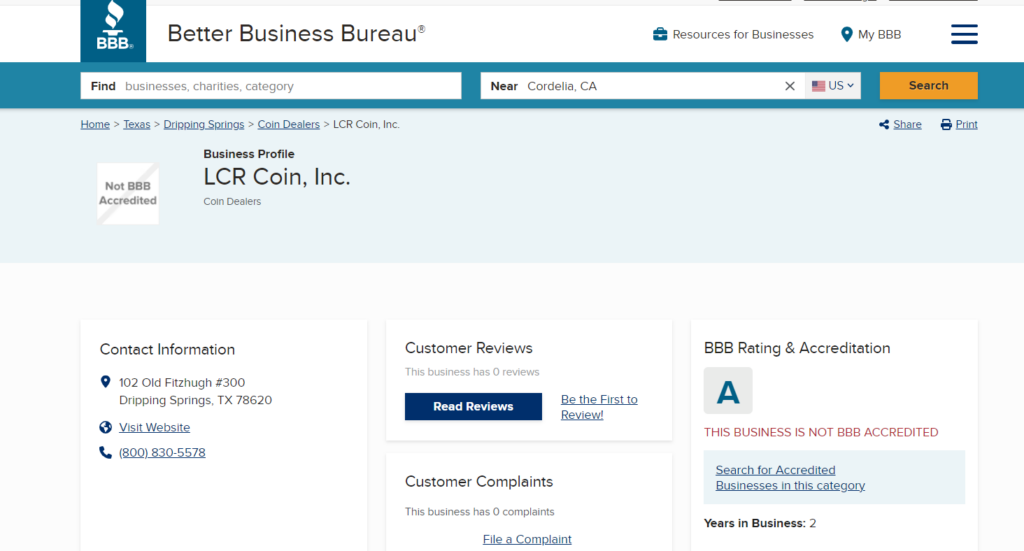Click the phone handset icon
The width and height of the screenshot is (1024, 551).
tap(105, 452)
